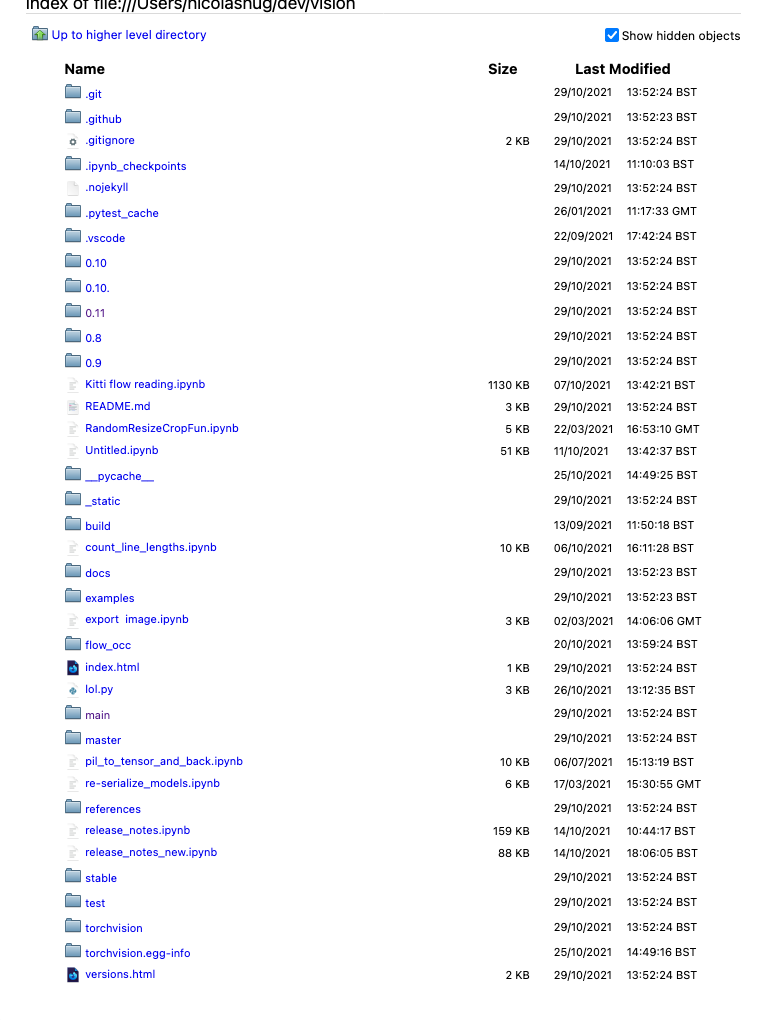The image size is (762, 1020).
Task: Click the up-directory folder arrow icon
Action: [x=40, y=33]
